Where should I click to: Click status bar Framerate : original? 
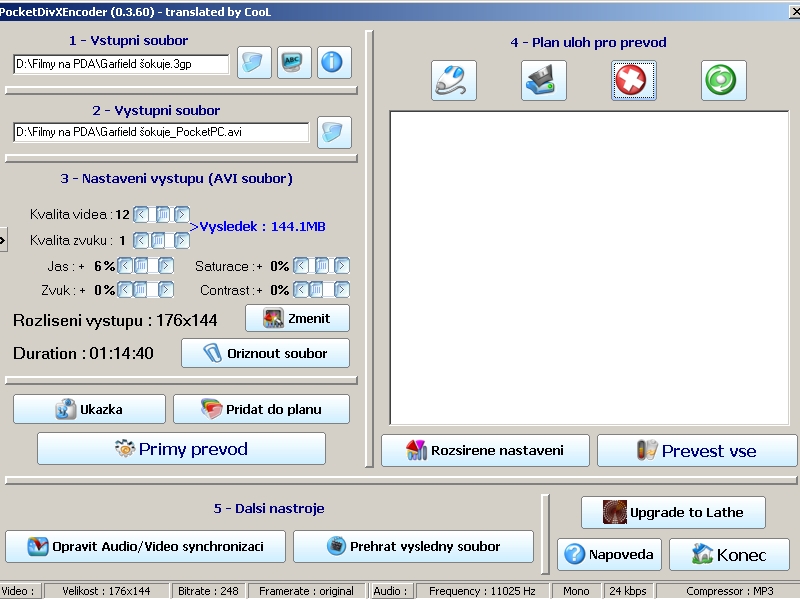(x=306, y=591)
